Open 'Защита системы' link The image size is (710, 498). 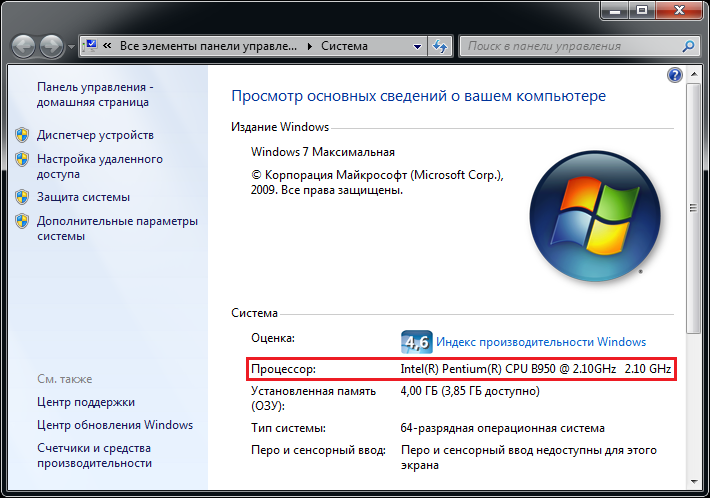click(x=83, y=197)
